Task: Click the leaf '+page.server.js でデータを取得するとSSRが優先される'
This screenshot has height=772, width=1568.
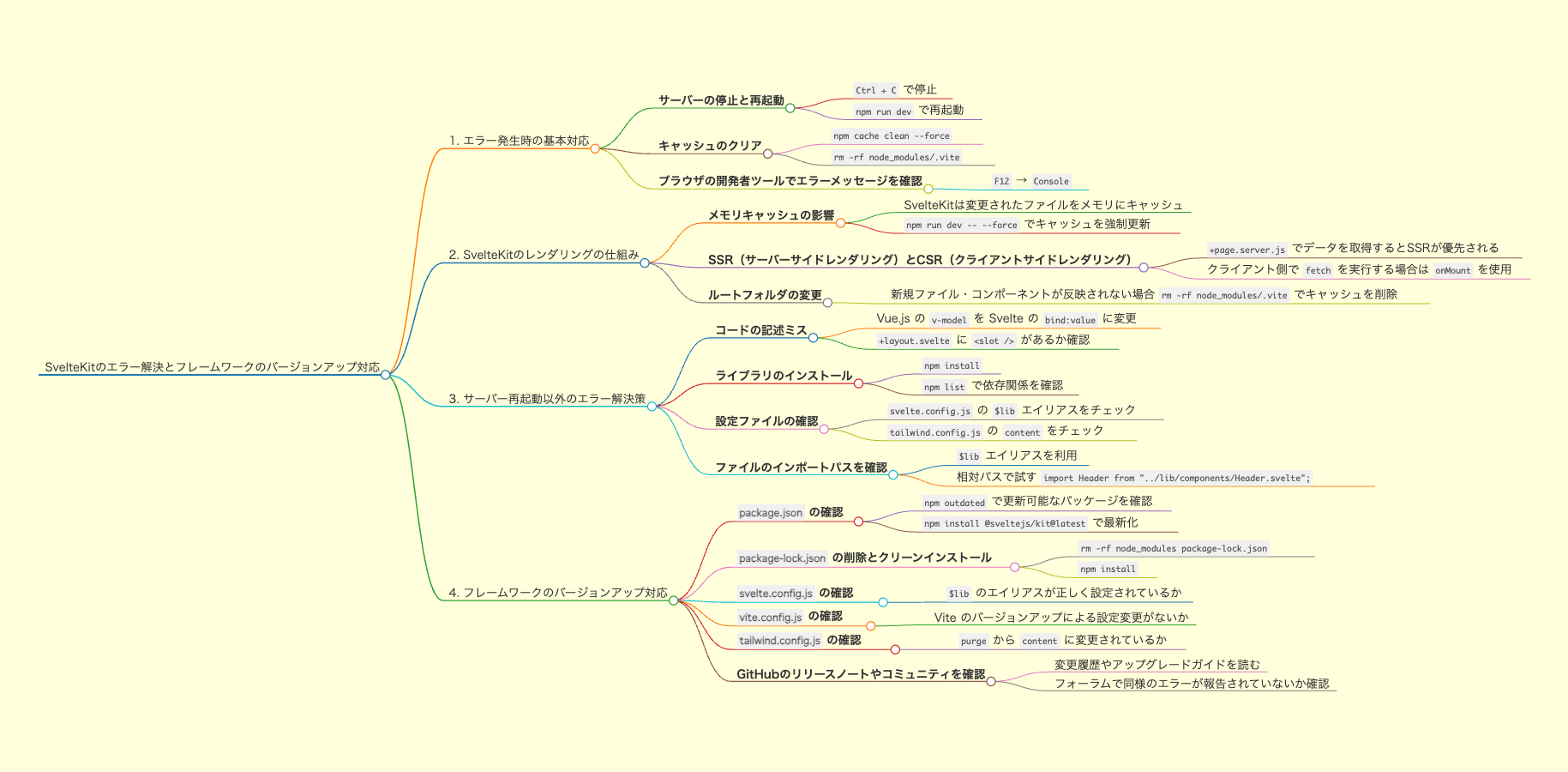Action: point(1353,249)
